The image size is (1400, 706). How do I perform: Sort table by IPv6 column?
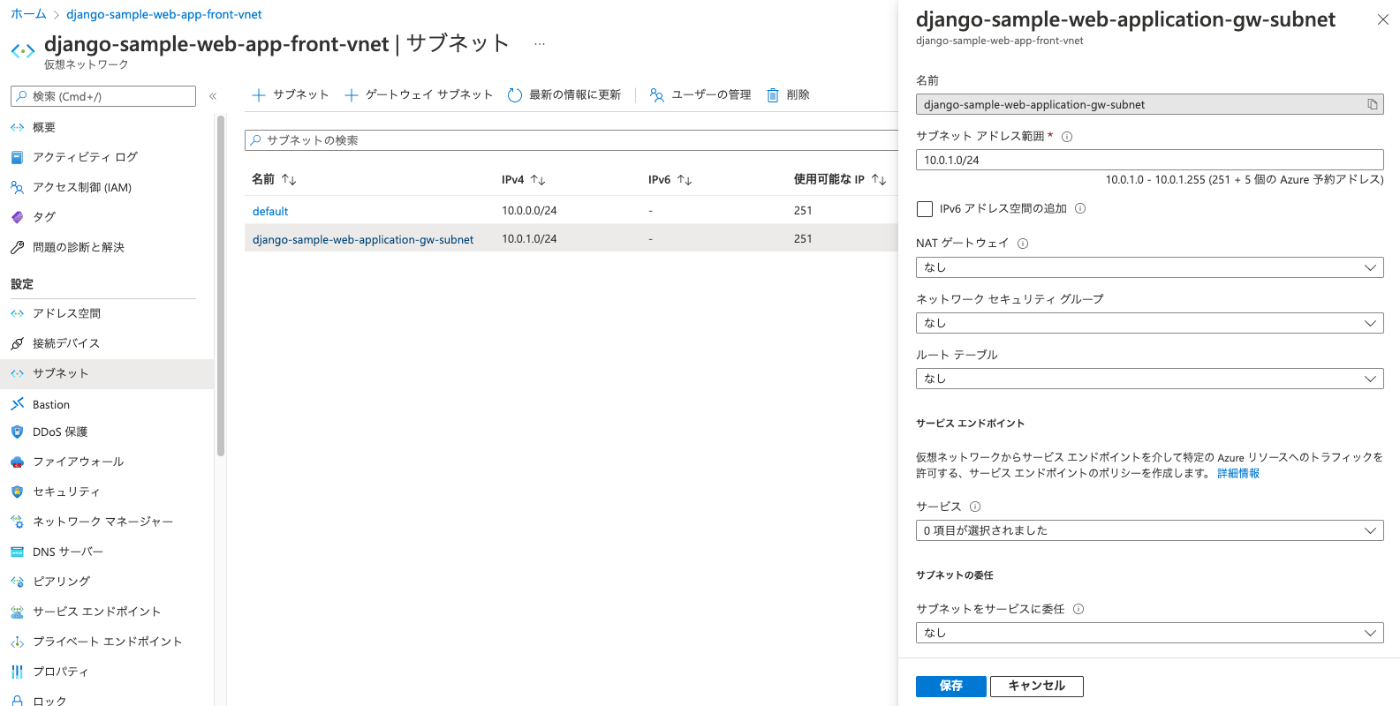[x=670, y=179]
